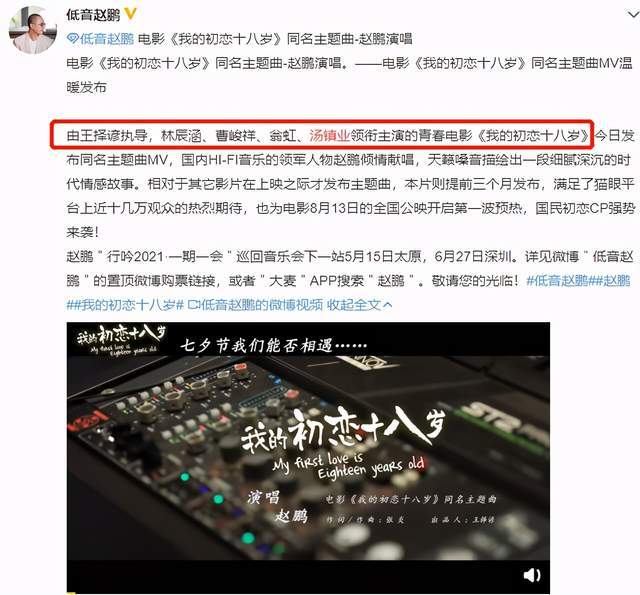The width and height of the screenshot is (640, 595).
Task: Click the collapse arrow after 收起全文
Action: [388, 305]
